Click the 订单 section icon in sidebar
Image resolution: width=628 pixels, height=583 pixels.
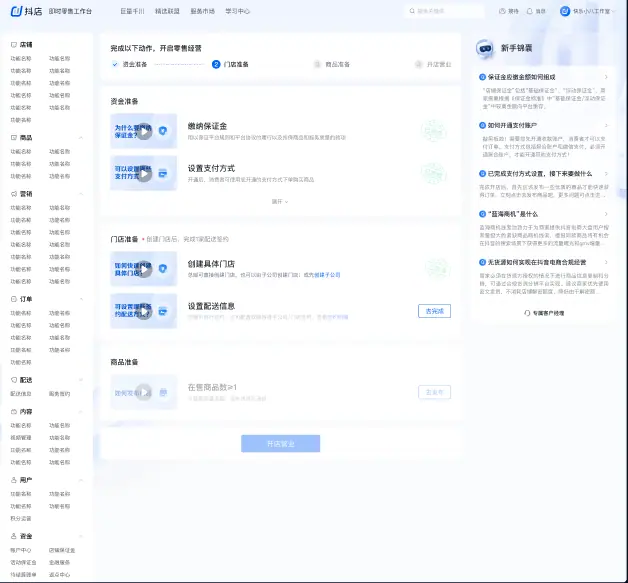click(14, 299)
